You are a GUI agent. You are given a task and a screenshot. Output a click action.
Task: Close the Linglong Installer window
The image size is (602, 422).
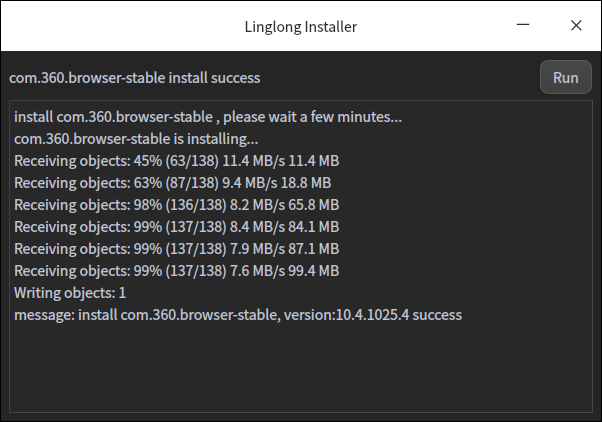(x=575, y=26)
